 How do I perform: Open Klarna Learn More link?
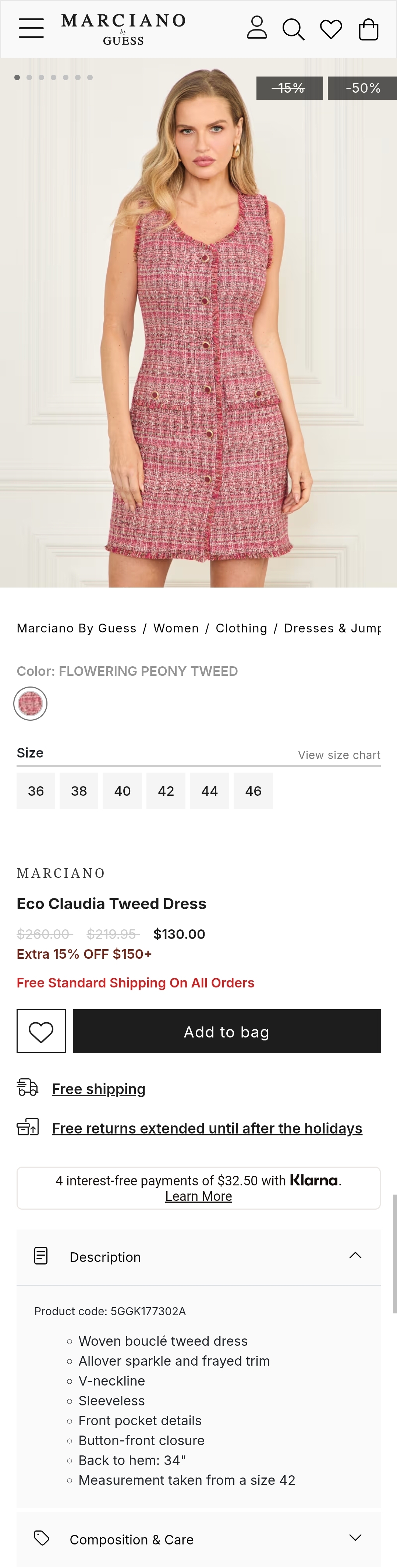(199, 1196)
